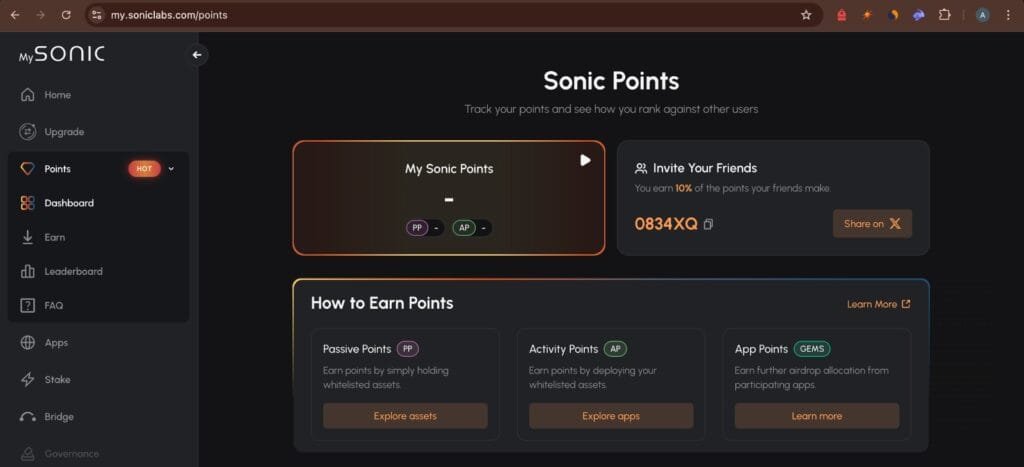Open the browser extensions puzzle icon
This screenshot has width=1024, height=467.
[x=944, y=15]
